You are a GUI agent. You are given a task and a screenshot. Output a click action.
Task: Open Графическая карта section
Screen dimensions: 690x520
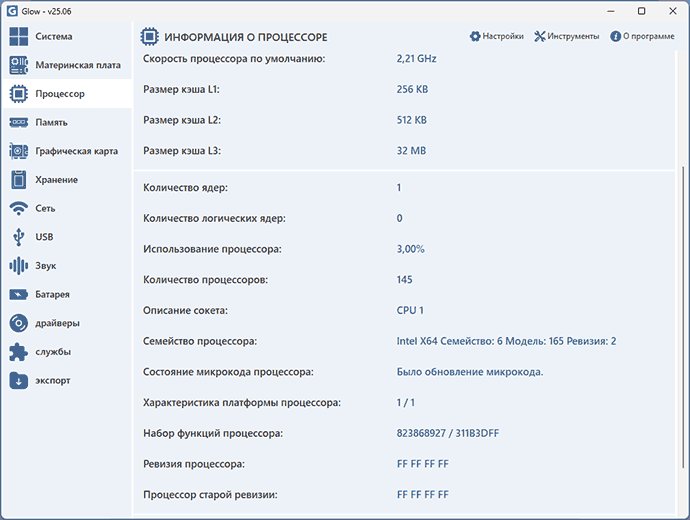(77, 151)
